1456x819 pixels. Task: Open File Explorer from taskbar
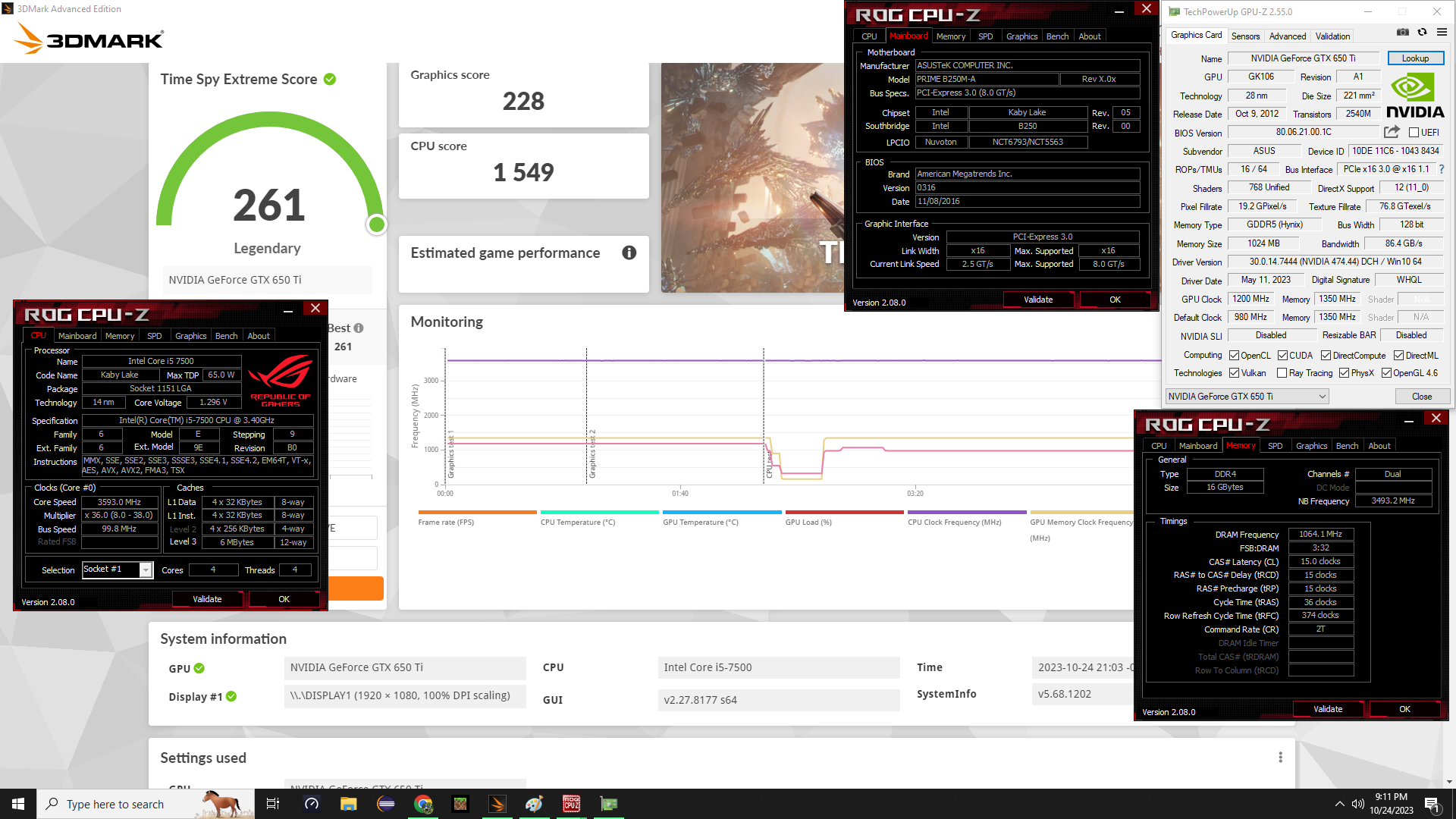tap(349, 804)
